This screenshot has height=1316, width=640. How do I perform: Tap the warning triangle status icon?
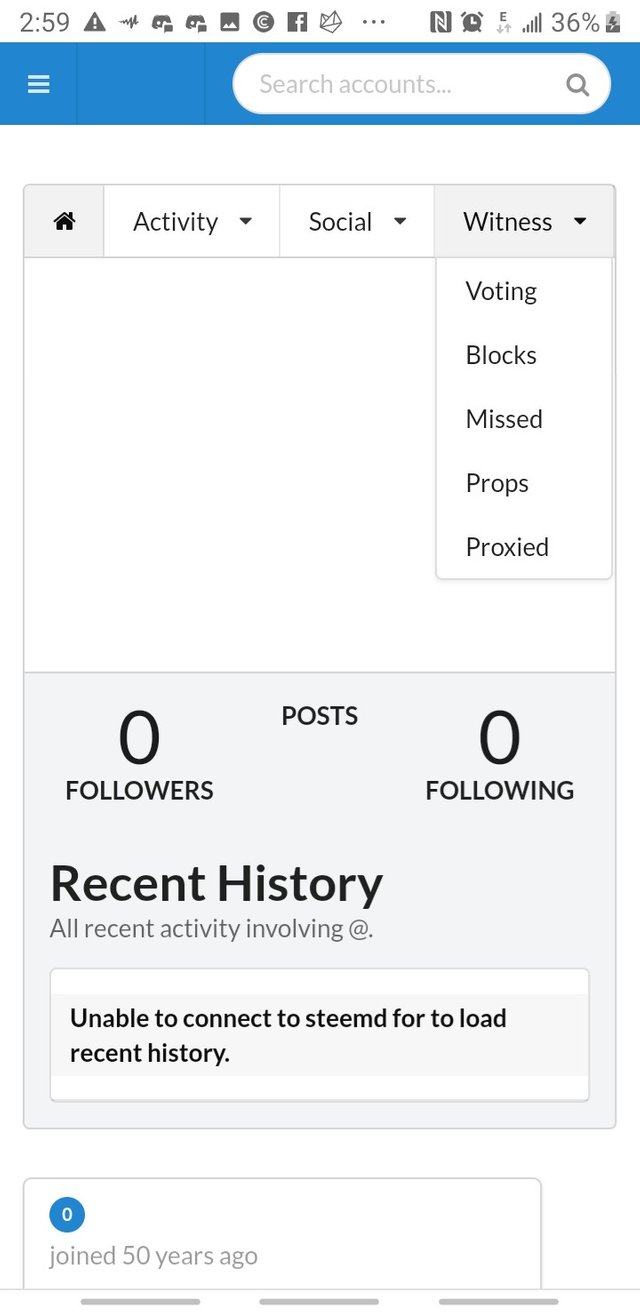(95, 22)
